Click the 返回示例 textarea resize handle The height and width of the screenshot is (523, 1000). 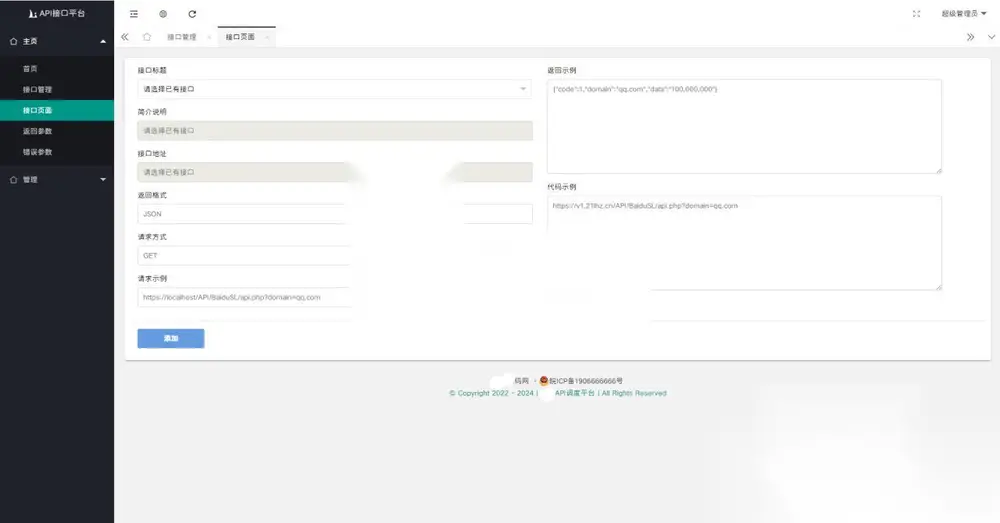click(938, 170)
